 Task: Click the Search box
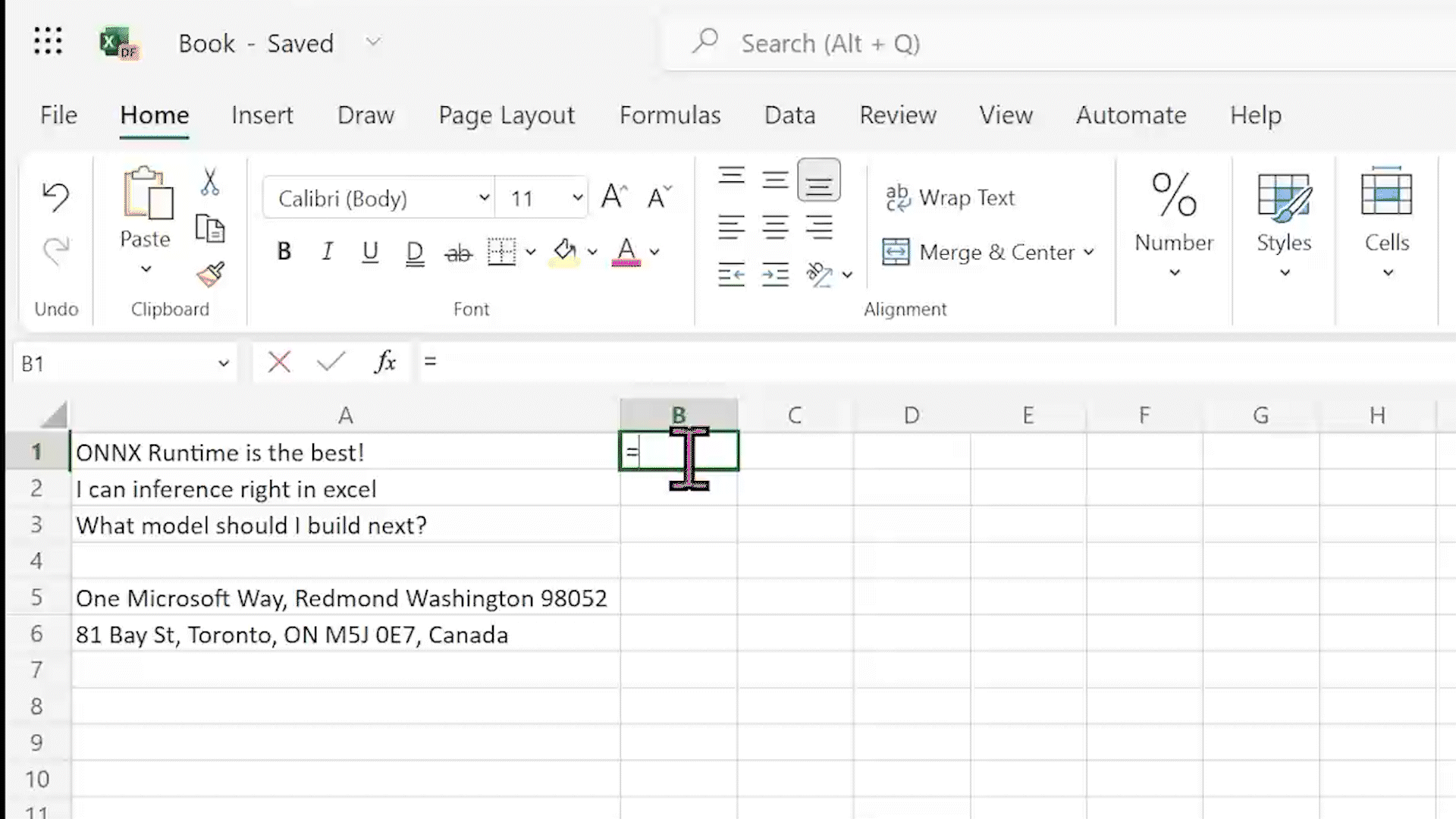click(x=1059, y=43)
